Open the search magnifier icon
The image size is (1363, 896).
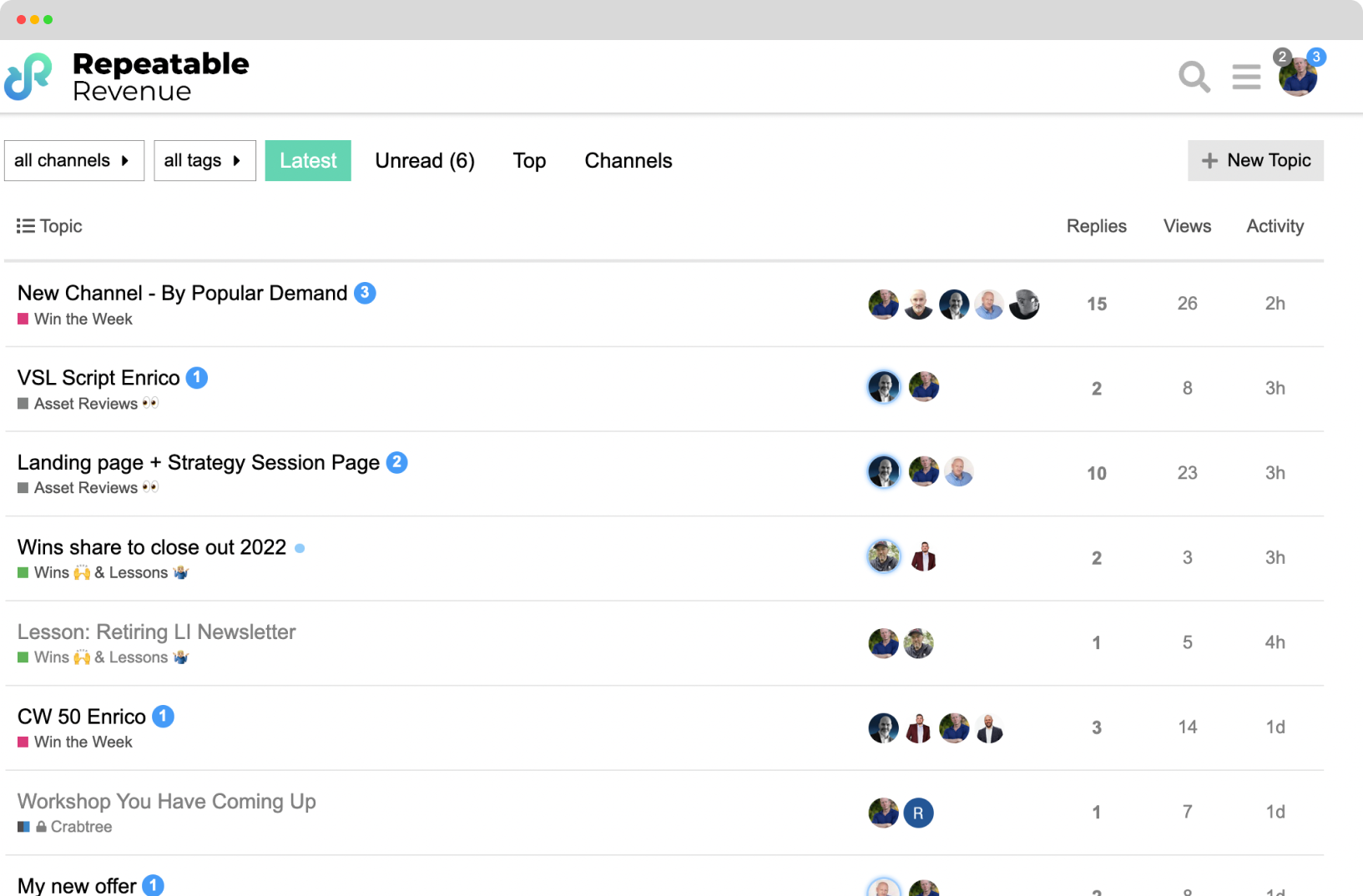[1194, 77]
